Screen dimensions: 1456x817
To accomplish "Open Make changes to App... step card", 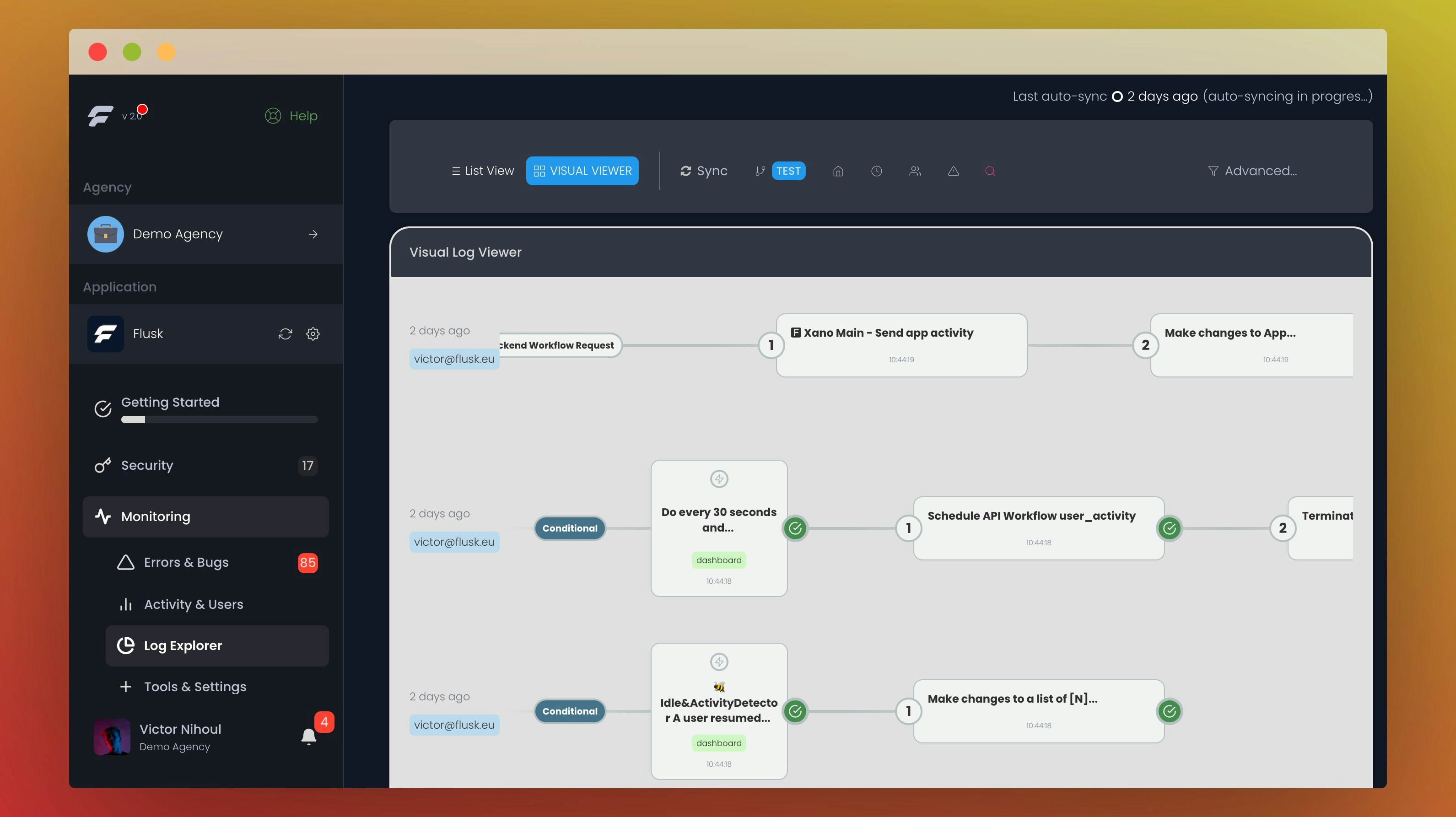I will (1252, 345).
